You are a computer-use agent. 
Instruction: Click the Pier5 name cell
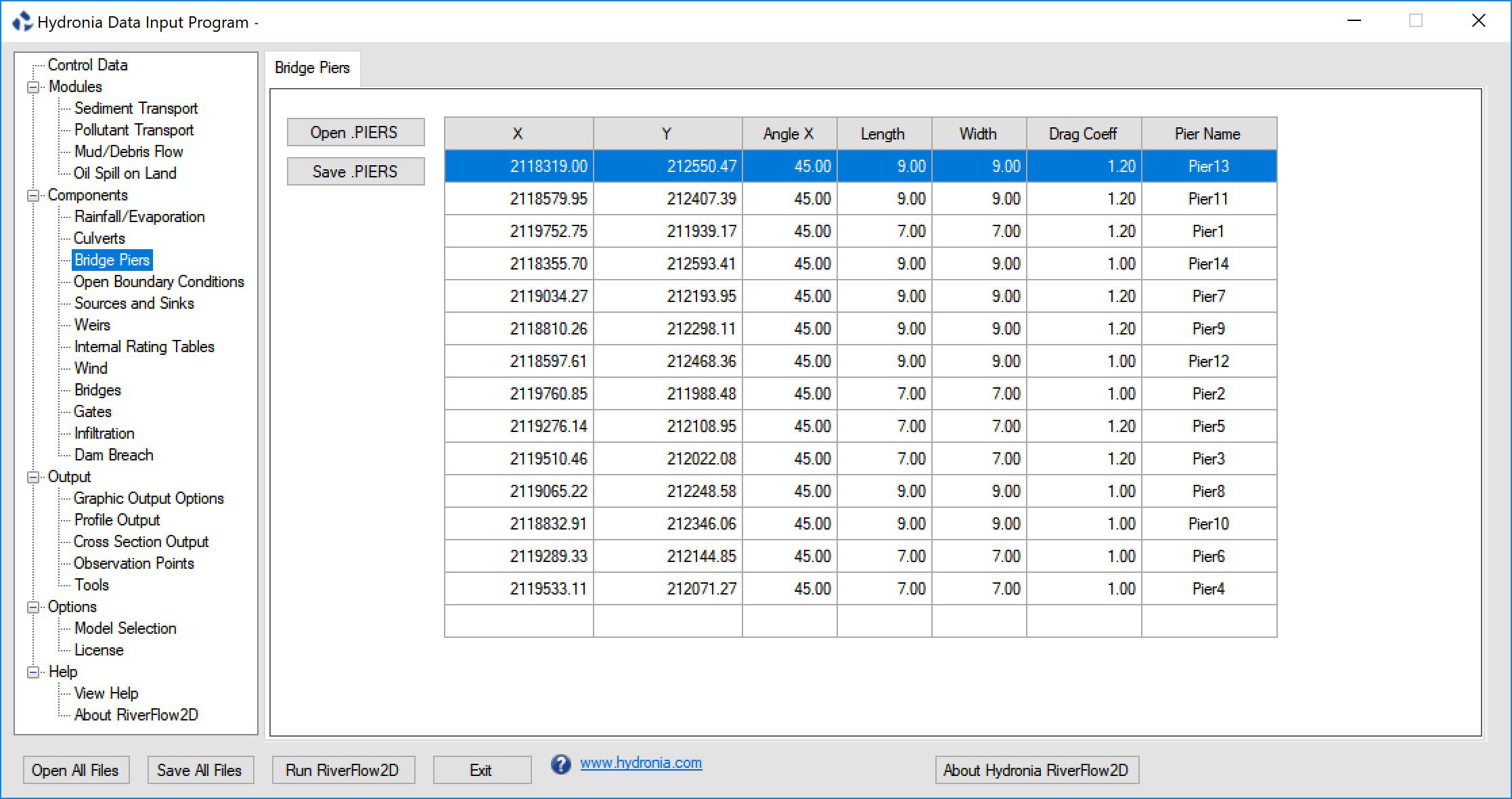pyautogui.click(x=1209, y=427)
